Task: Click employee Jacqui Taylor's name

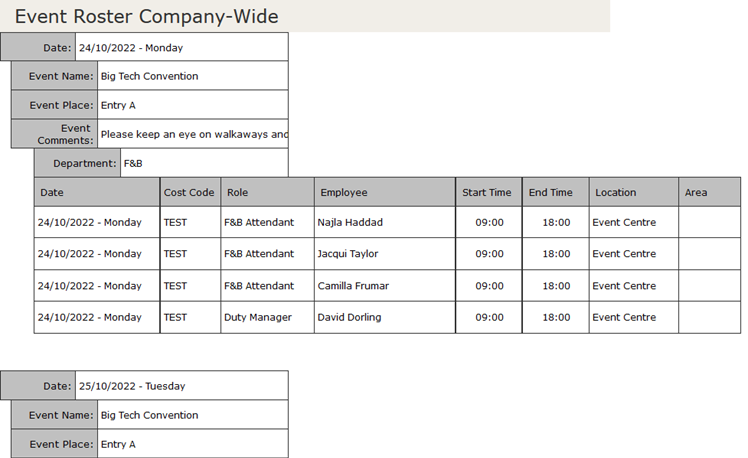Action: [348, 254]
